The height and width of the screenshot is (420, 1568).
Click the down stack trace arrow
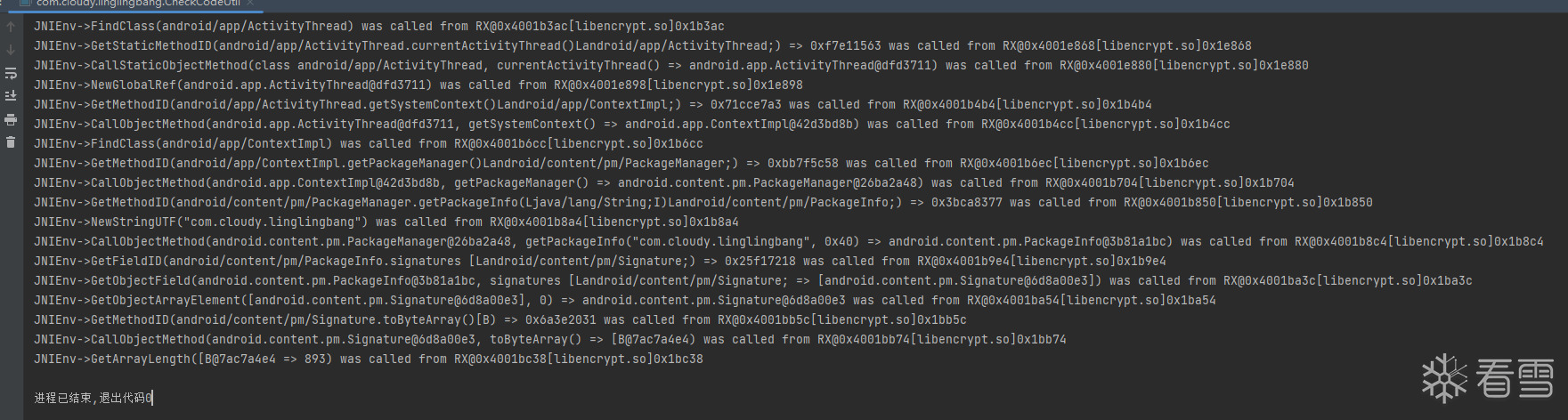tap(11, 50)
